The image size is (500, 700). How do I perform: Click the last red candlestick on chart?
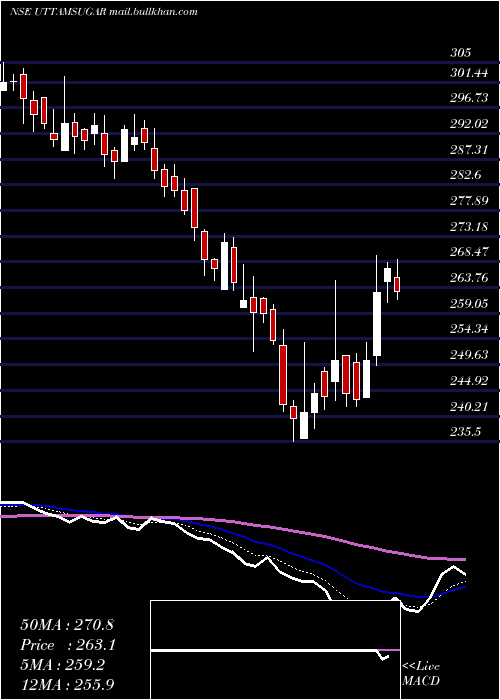point(397,284)
